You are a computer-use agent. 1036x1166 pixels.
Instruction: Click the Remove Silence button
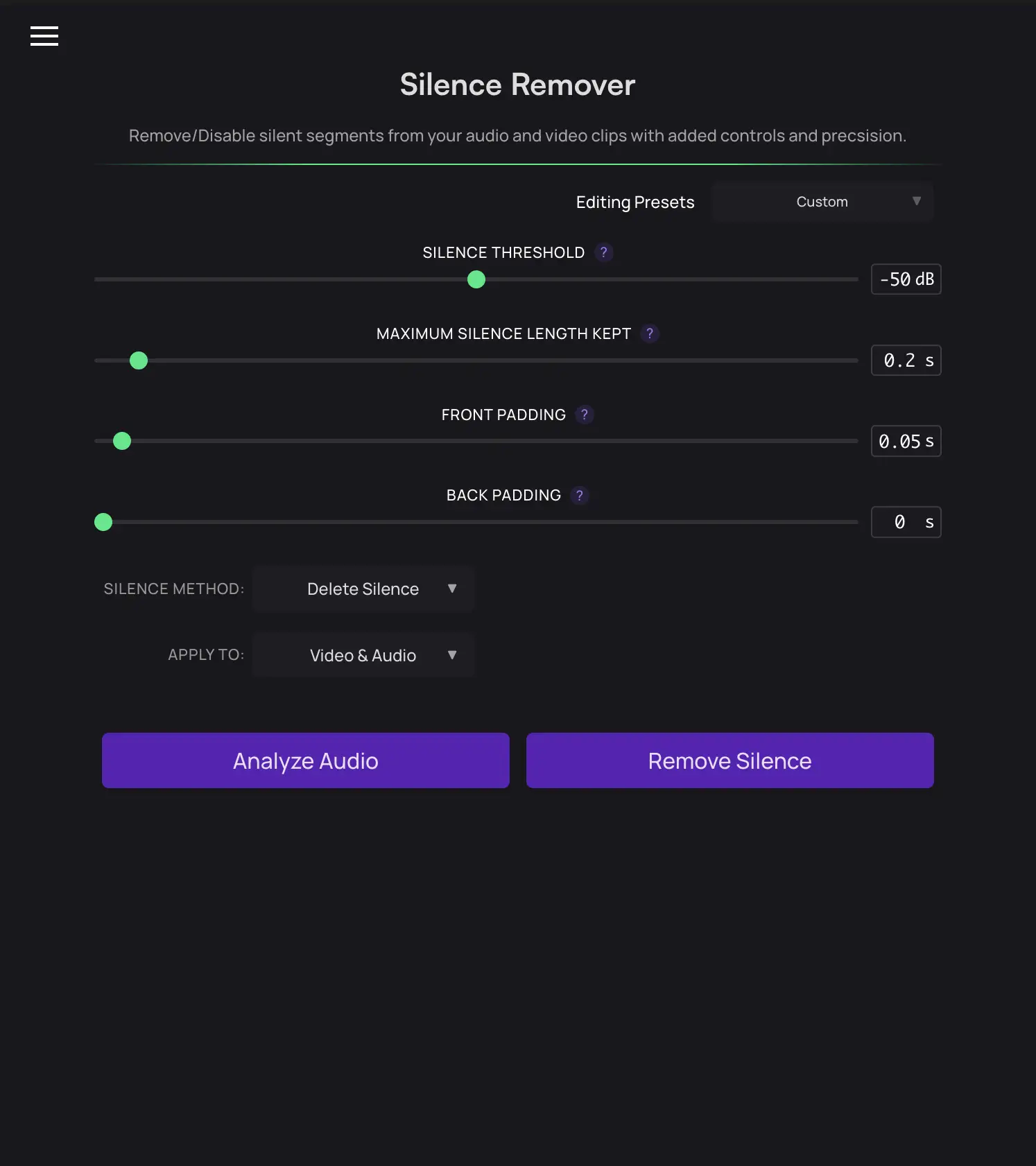point(729,760)
